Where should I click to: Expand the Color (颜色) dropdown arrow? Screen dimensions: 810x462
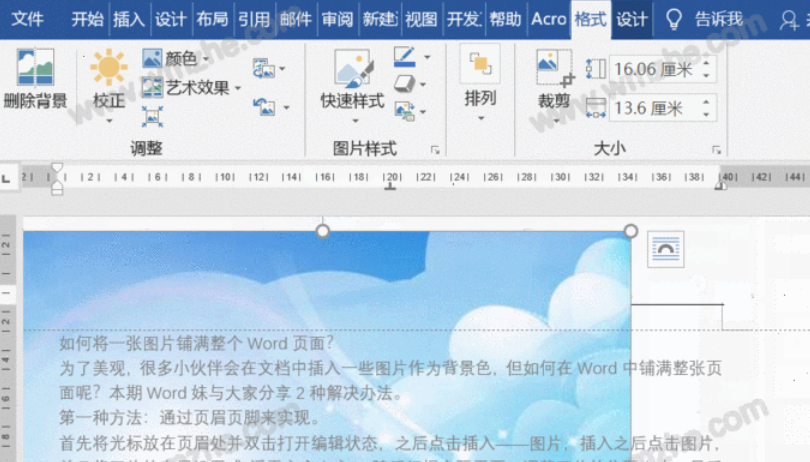(x=206, y=58)
